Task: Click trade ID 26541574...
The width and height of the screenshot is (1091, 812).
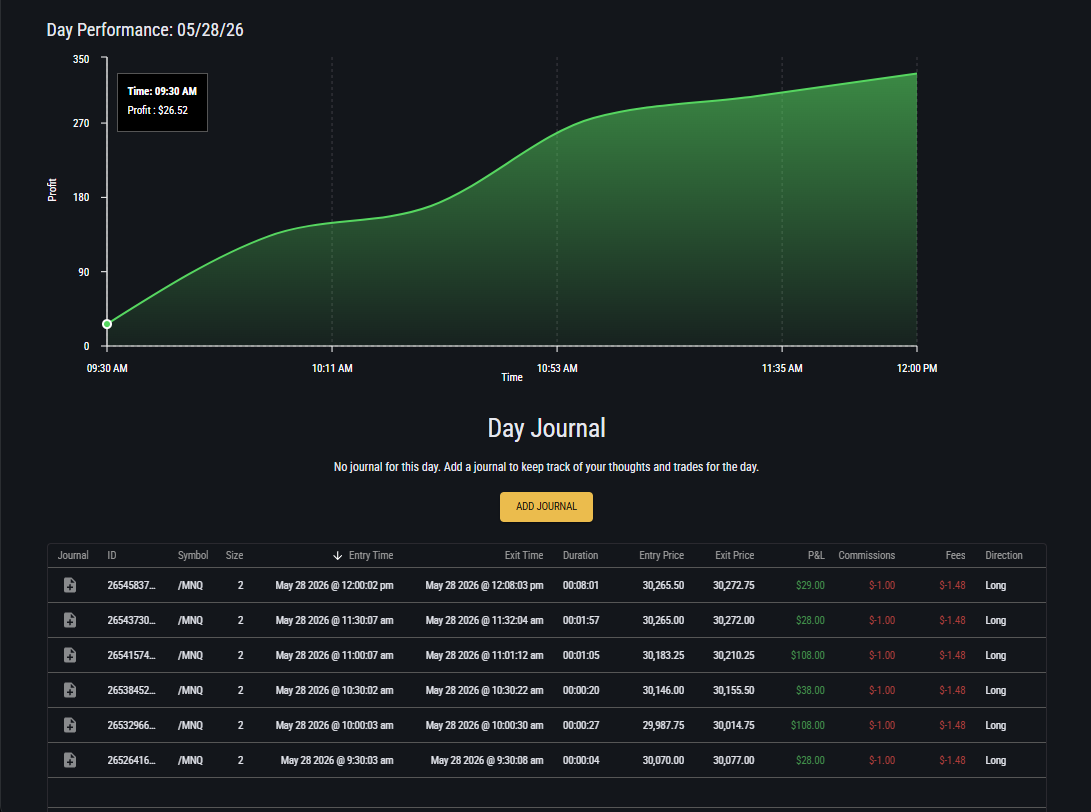Action: click(x=132, y=655)
